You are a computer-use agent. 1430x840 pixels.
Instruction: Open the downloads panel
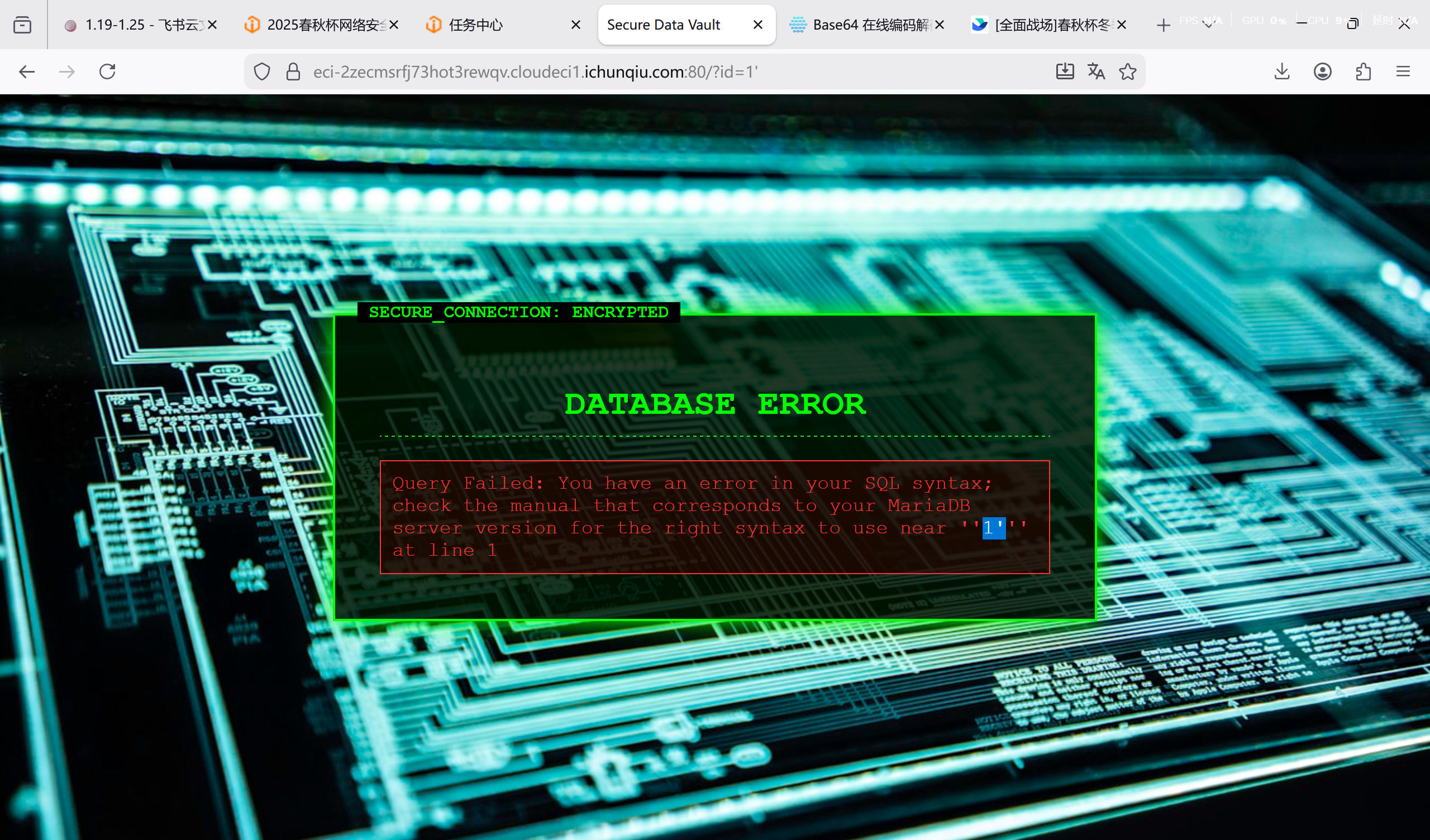click(1282, 71)
